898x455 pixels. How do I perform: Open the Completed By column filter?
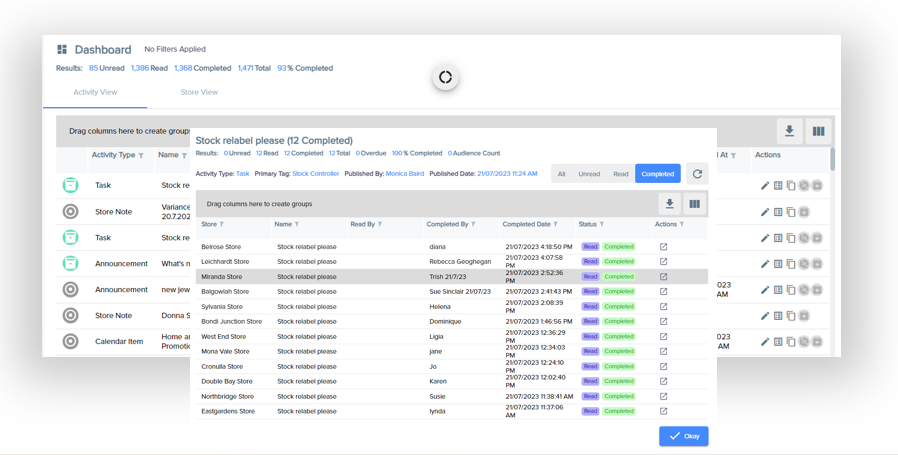[473, 225]
